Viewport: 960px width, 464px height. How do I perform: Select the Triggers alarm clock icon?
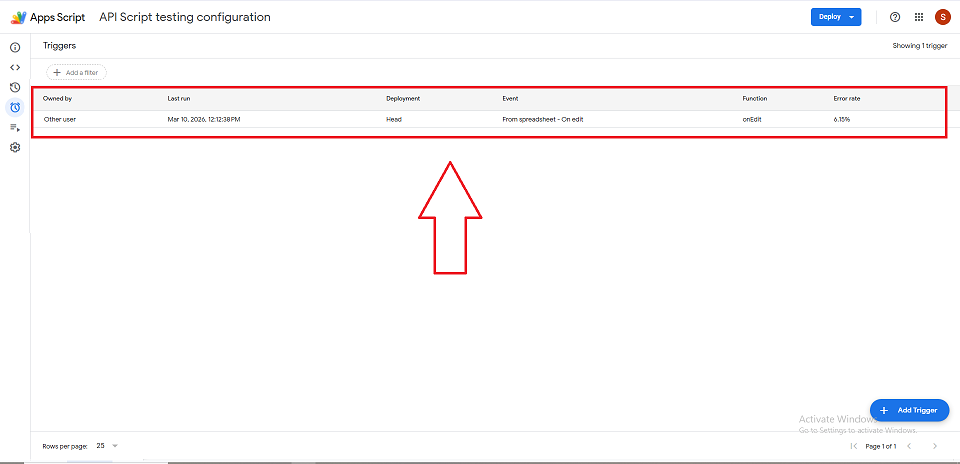(x=15, y=107)
